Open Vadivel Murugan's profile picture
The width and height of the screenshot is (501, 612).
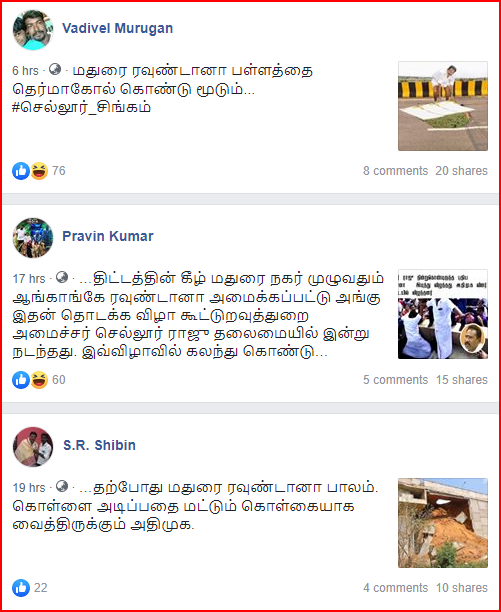[x=33, y=29]
